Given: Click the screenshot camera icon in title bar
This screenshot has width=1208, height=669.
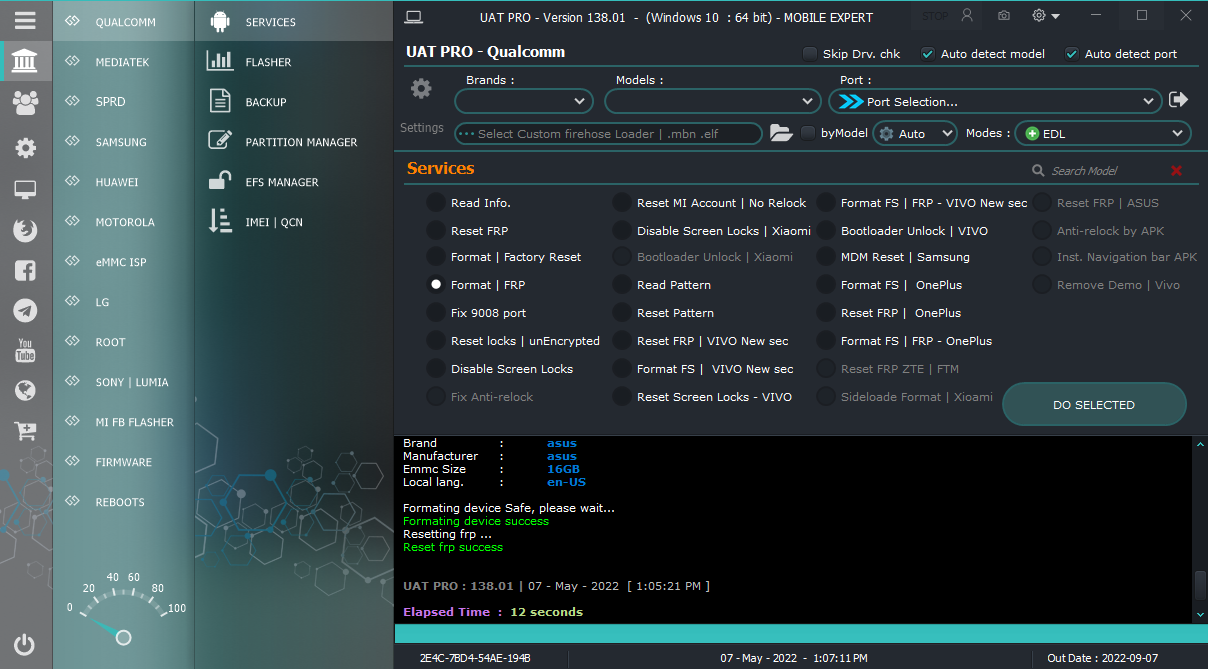Looking at the screenshot, I should click(1004, 16).
